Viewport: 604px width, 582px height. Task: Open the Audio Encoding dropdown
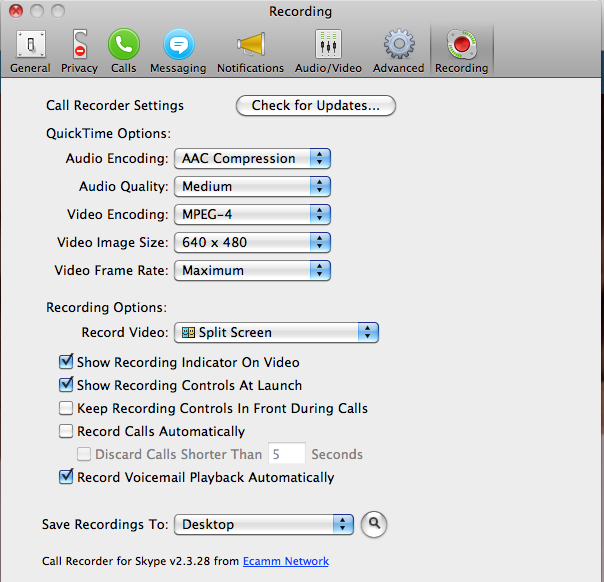(252, 158)
